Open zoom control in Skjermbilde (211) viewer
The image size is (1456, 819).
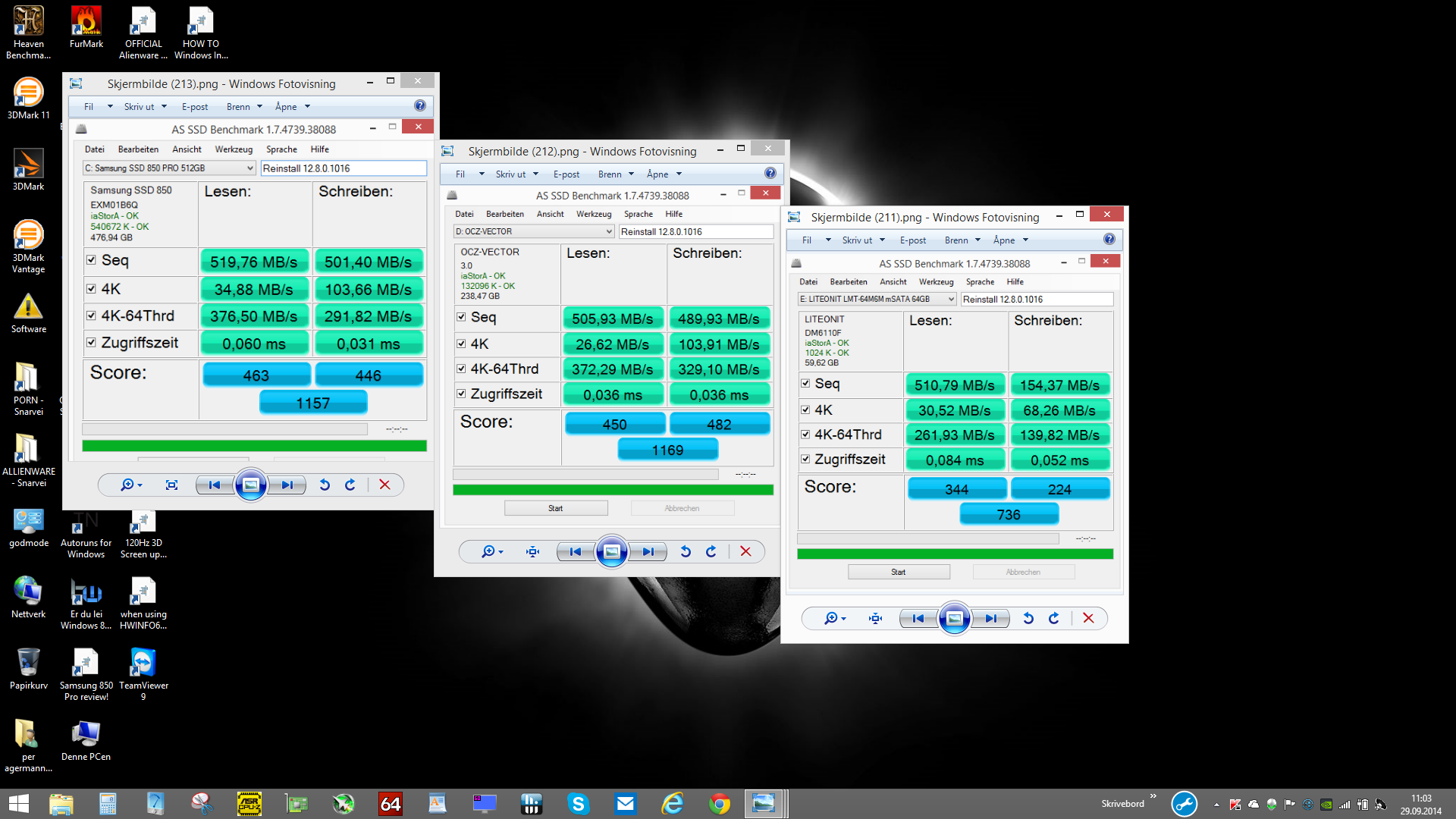(835, 619)
